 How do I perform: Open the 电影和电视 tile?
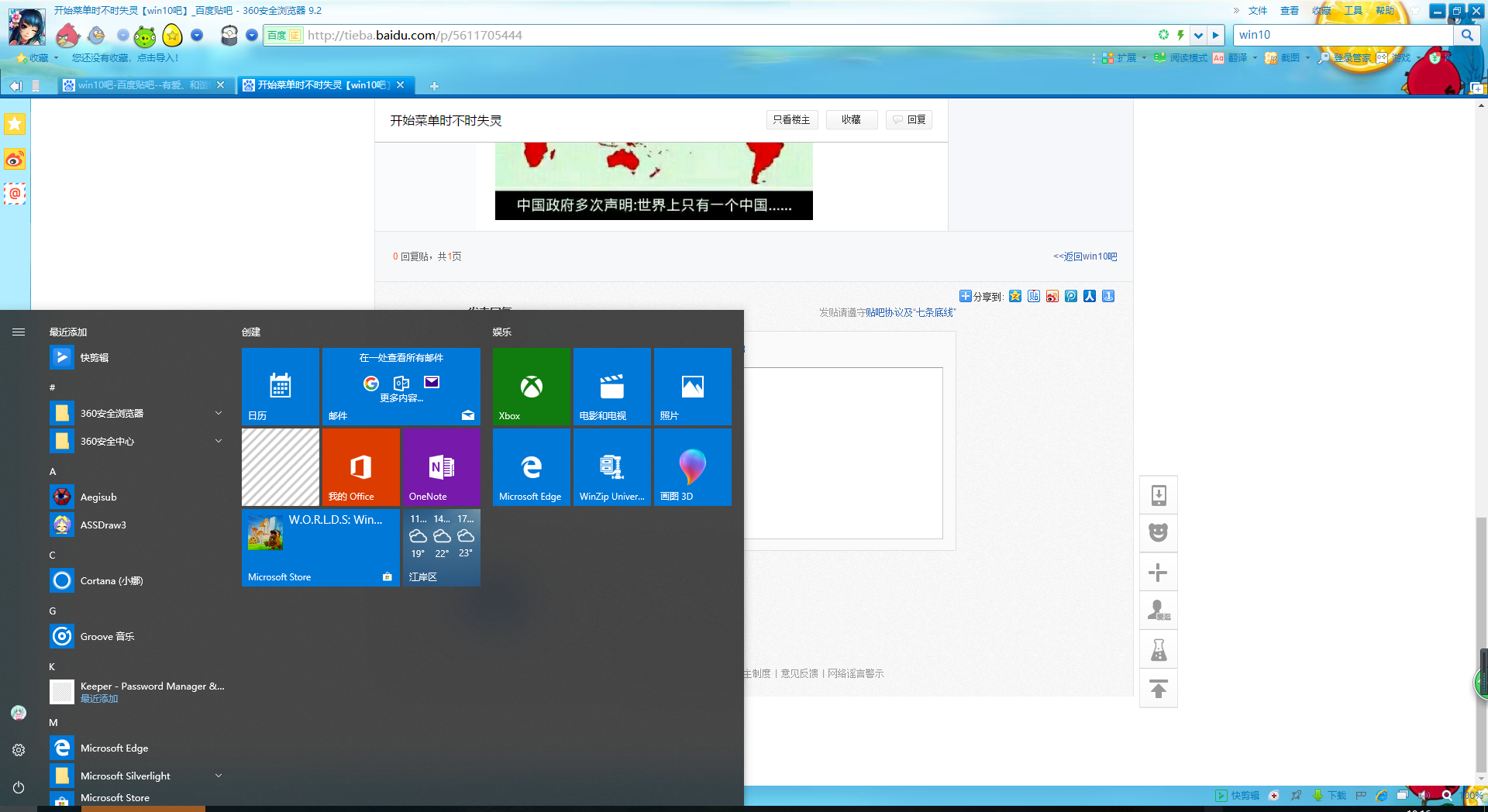612,387
